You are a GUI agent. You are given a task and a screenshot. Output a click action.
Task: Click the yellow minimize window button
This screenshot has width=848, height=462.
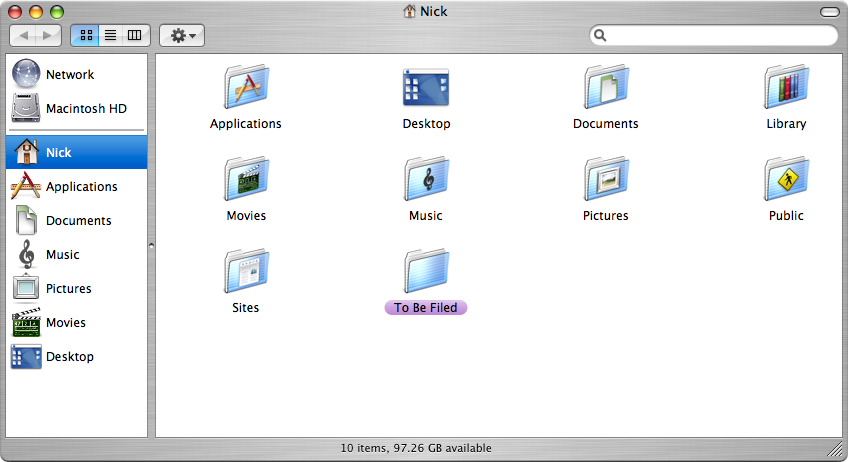pyautogui.click(x=36, y=12)
